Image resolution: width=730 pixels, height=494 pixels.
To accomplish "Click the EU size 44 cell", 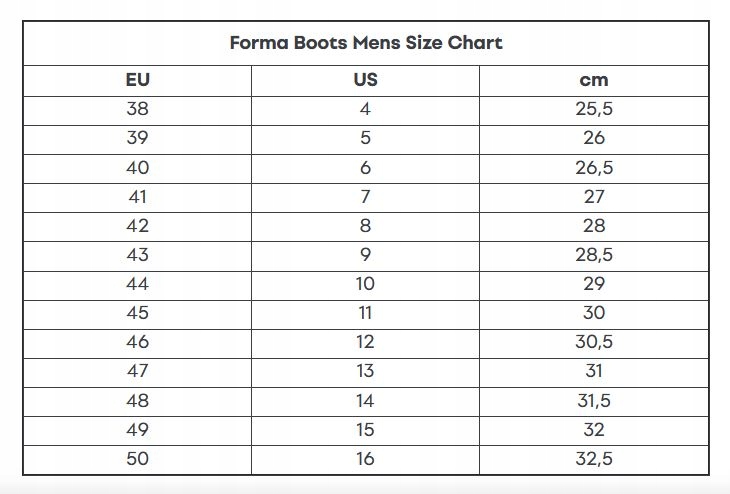I will click(x=138, y=284).
